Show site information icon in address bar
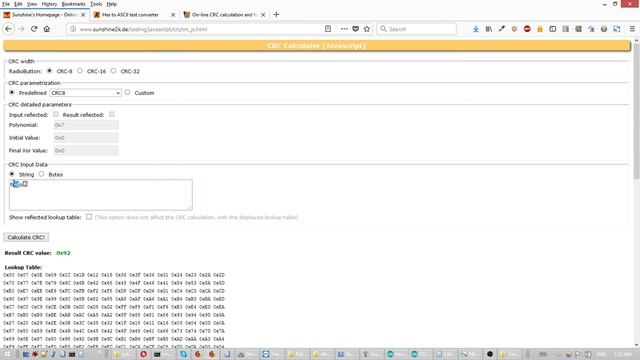Screen dimensions: 640x360 (x=73, y=29)
